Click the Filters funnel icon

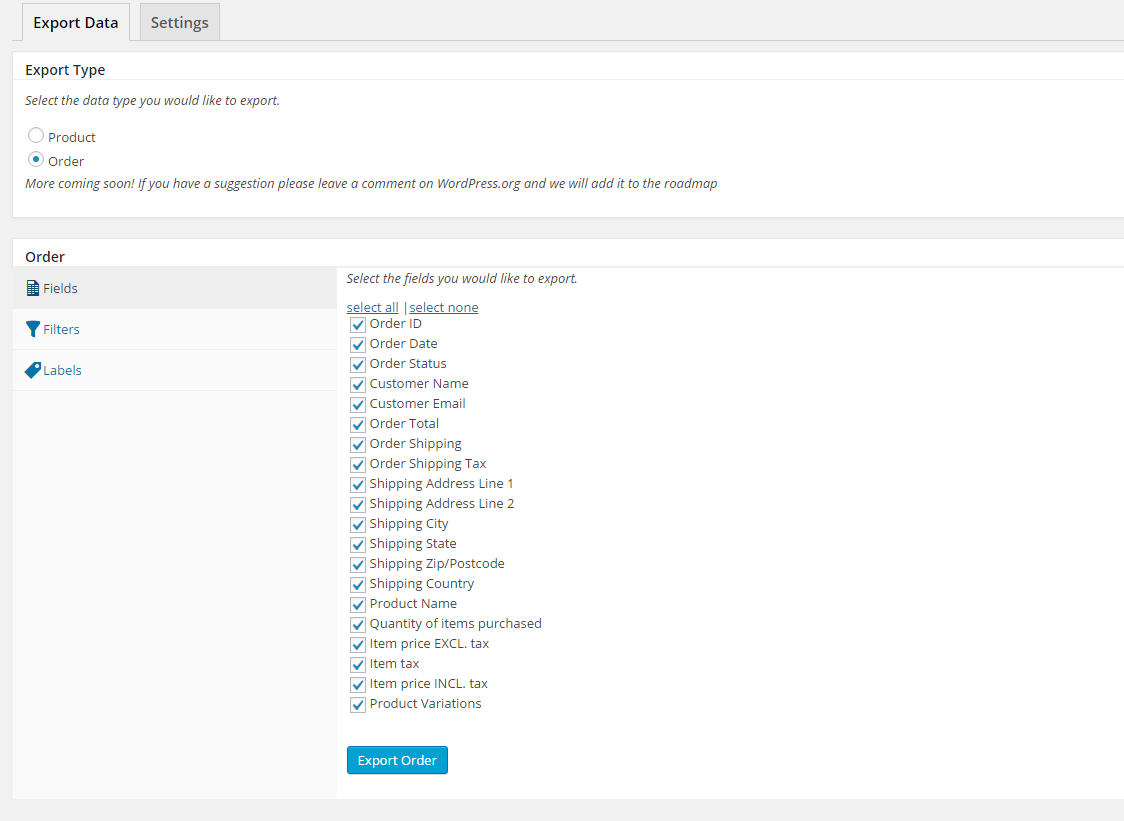pos(33,329)
